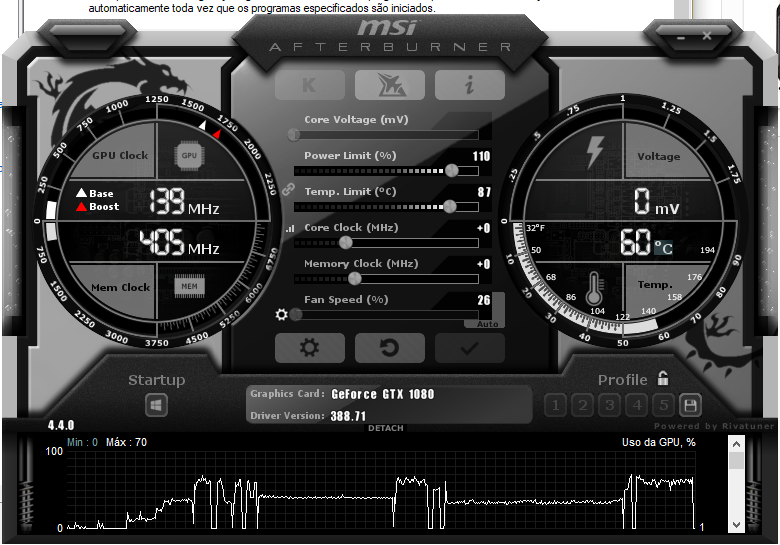
Task: Click the Fan Speed slider handle
Action: [x=296, y=315]
